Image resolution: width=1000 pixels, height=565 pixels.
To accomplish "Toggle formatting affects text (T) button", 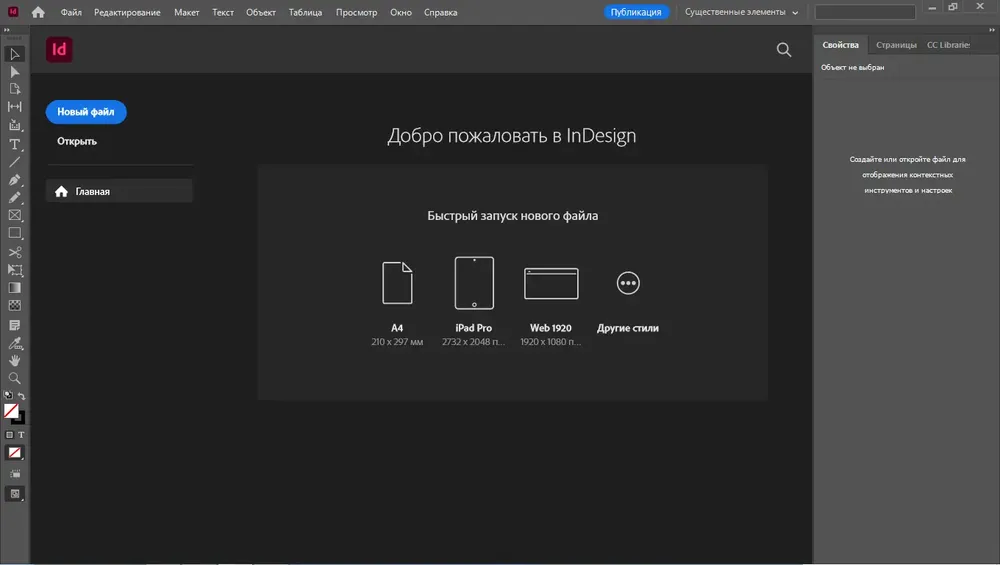I will tap(21, 435).
